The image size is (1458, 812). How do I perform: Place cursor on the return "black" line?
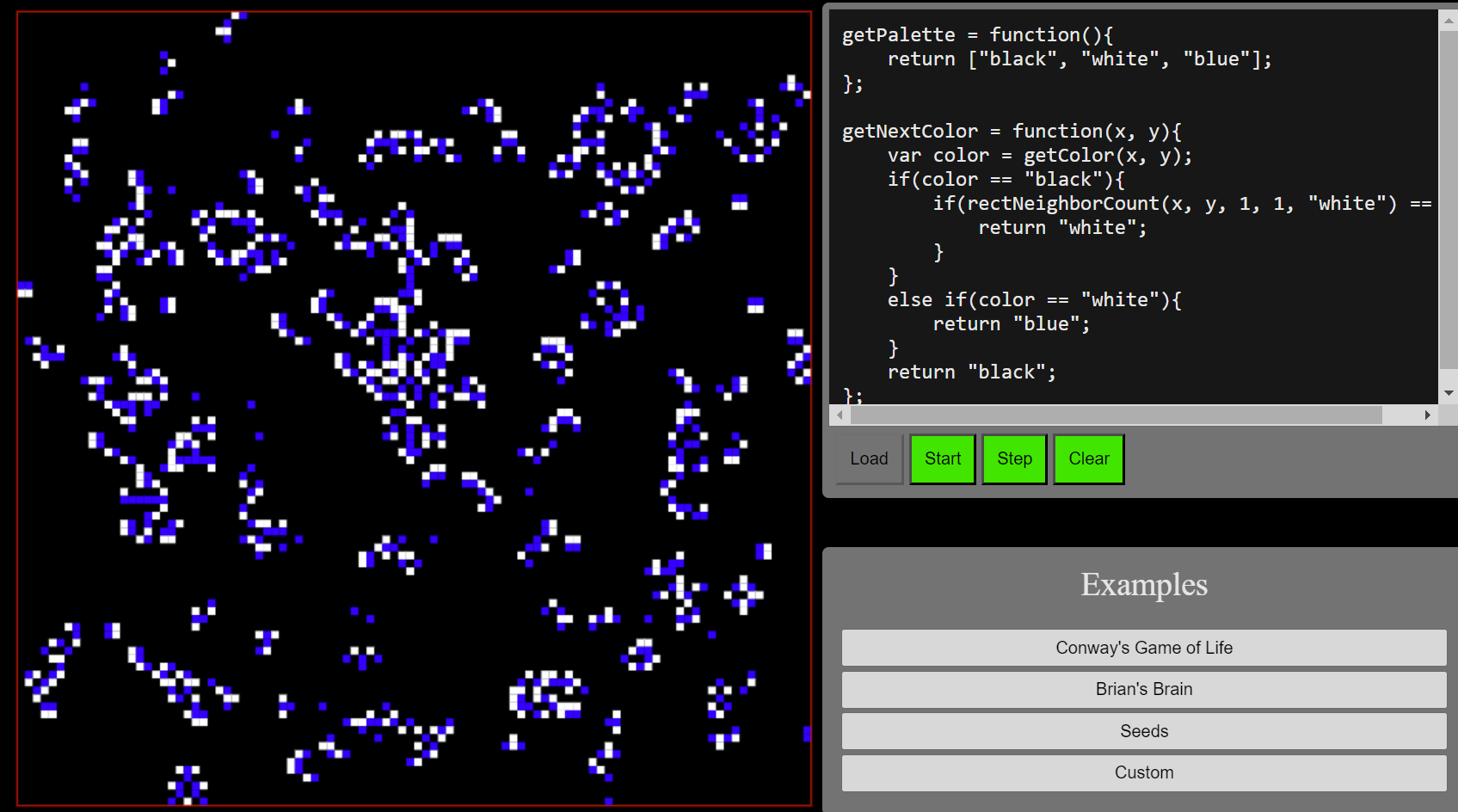tap(970, 372)
